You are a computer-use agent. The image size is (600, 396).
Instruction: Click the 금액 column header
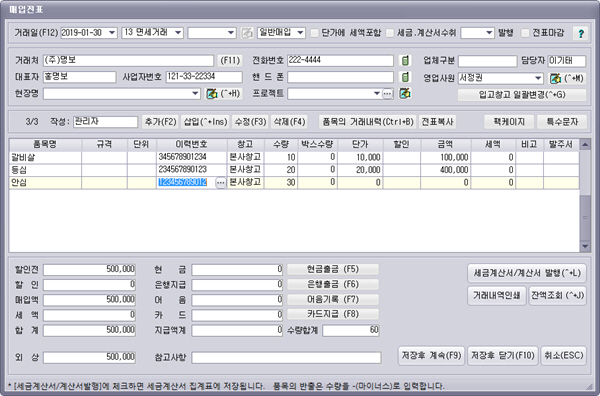point(446,145)
